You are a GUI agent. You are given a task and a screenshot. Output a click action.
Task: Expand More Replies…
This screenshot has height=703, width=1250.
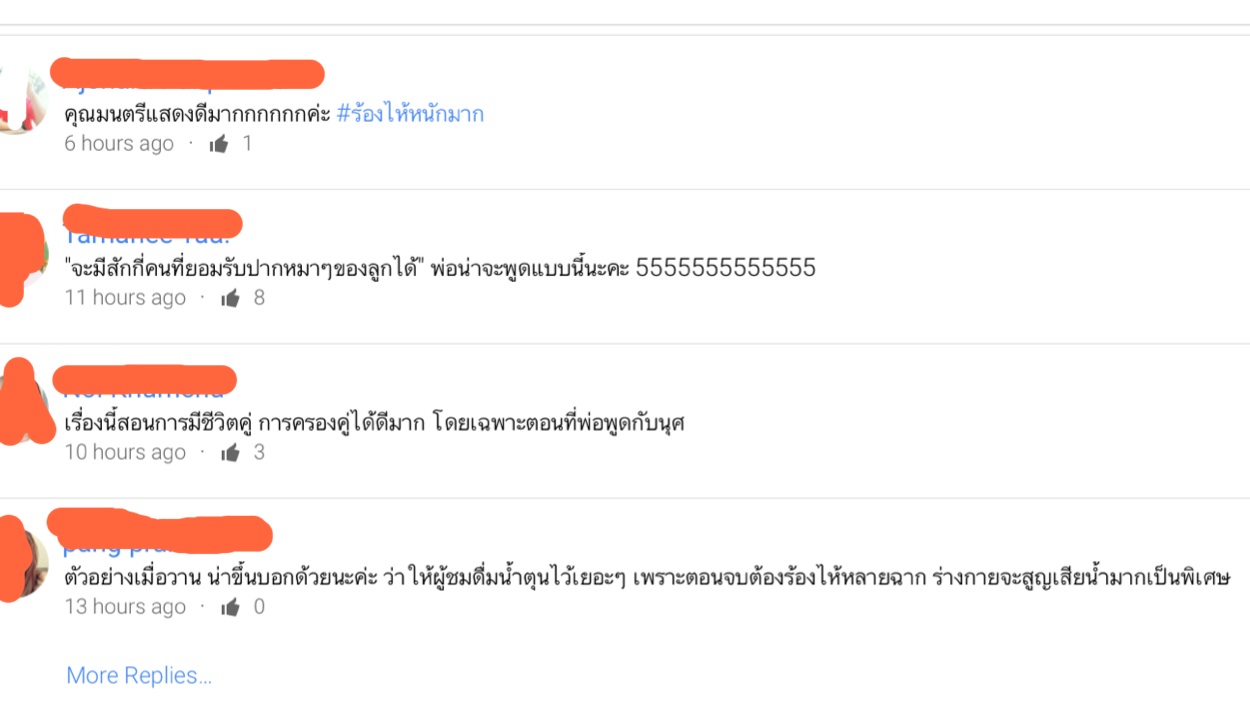tap(139, 676)
